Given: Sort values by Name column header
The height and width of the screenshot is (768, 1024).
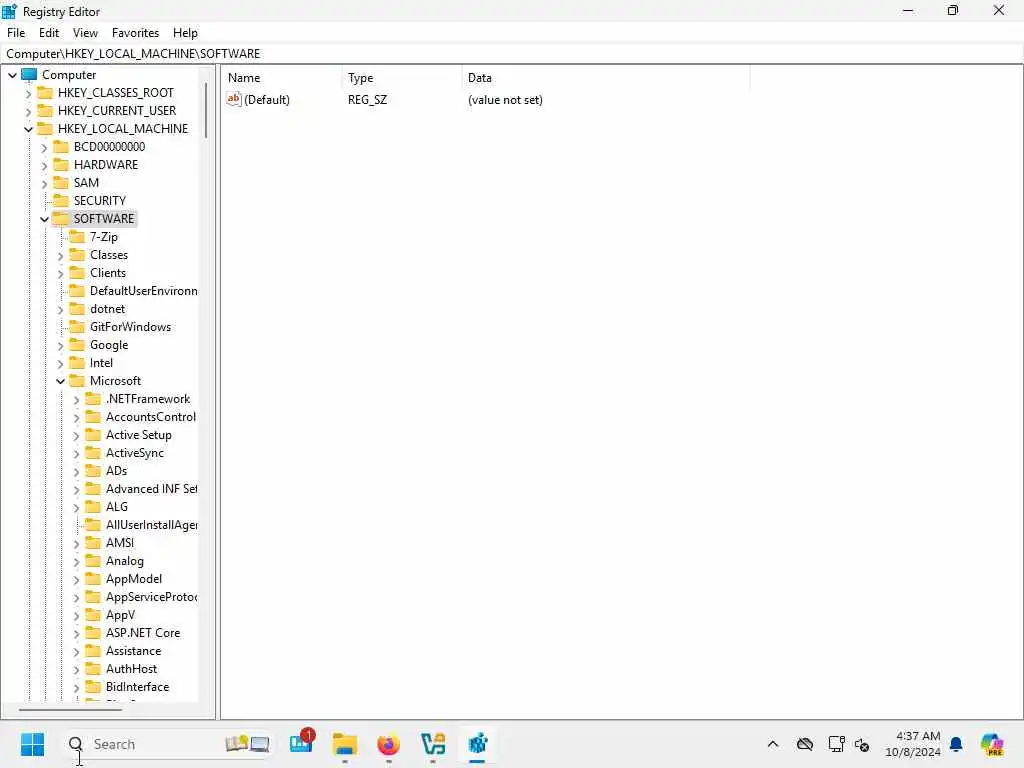Looking at the screenshot, I should click(281, 78).
